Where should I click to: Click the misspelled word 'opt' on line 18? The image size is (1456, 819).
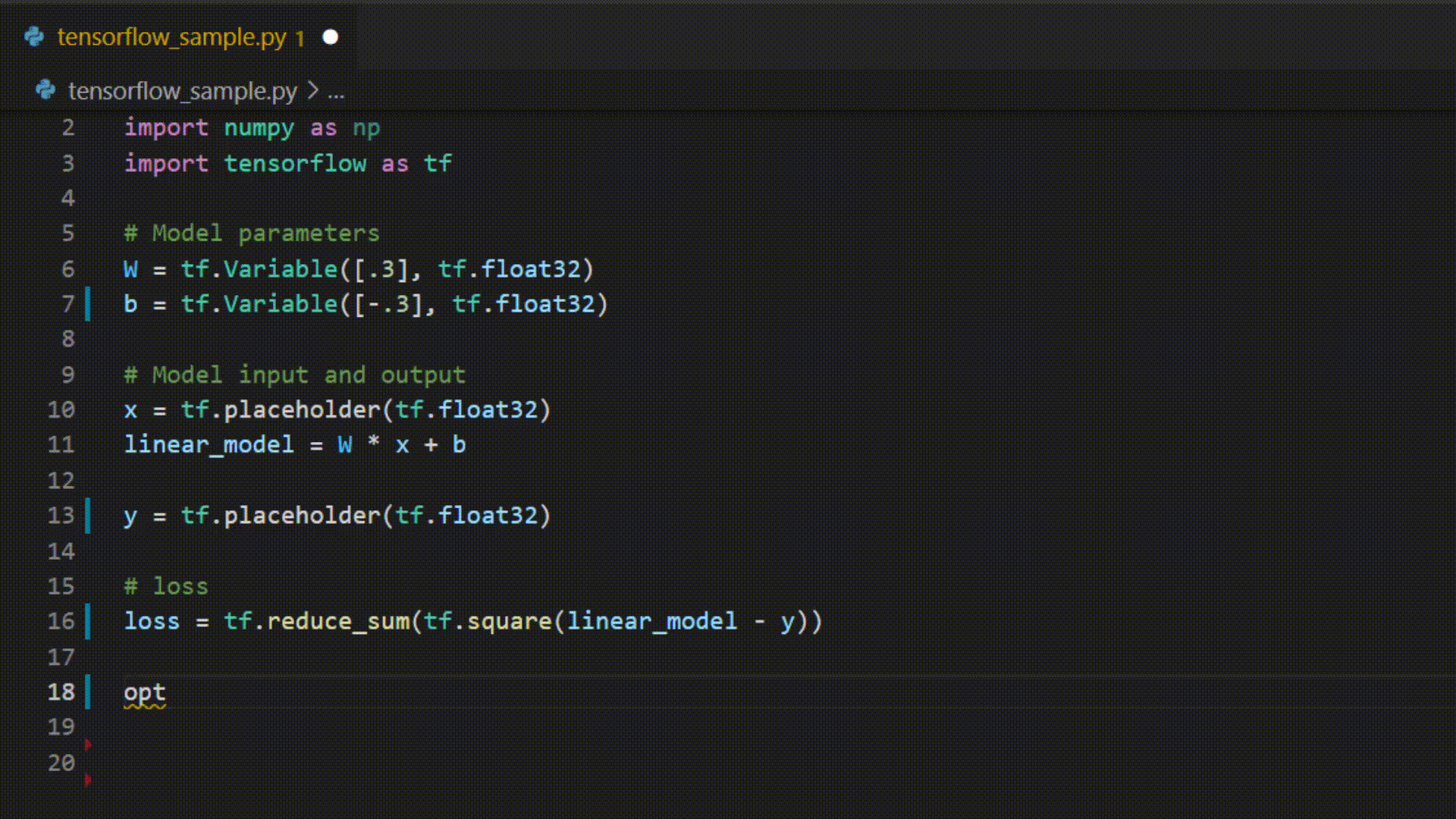point(144,692)
